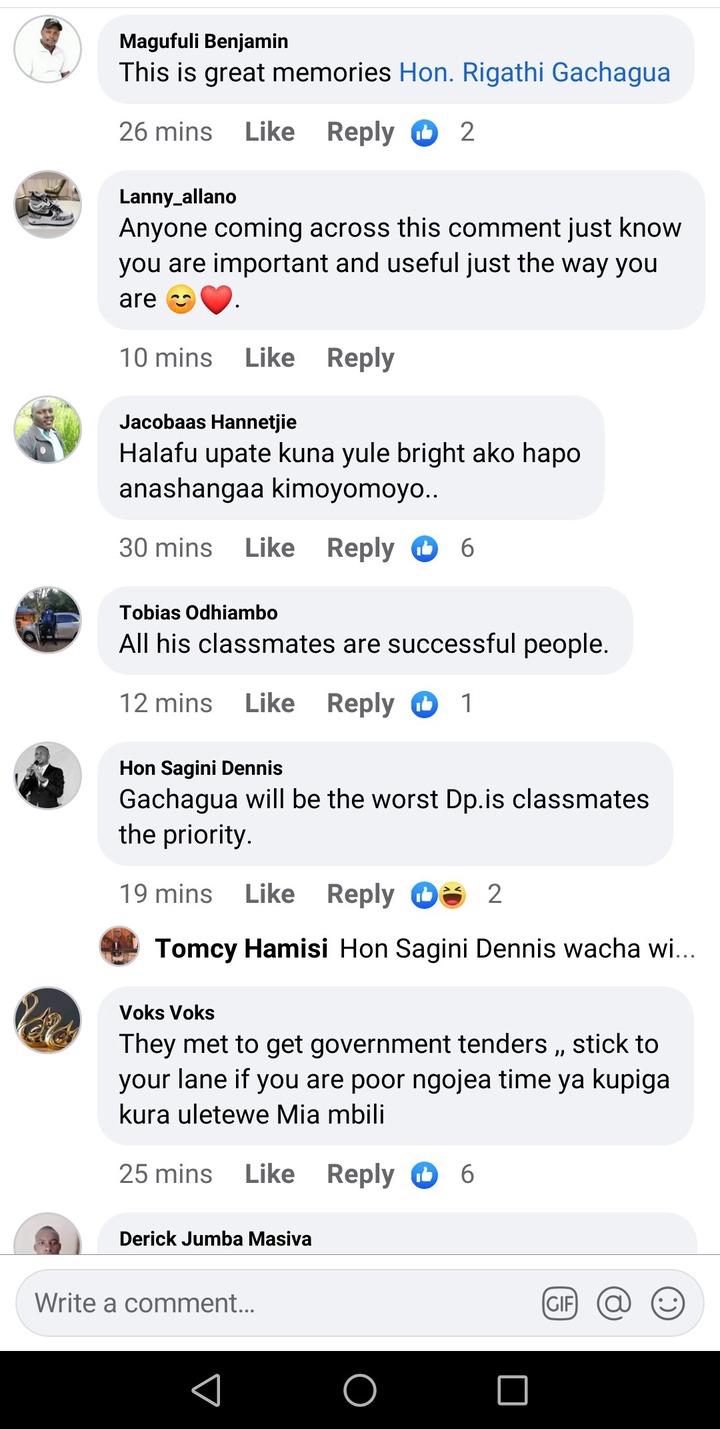Open Magufuli Benjamin's profile name
The height and width of the screenshot is (1429, 720).
204,41
